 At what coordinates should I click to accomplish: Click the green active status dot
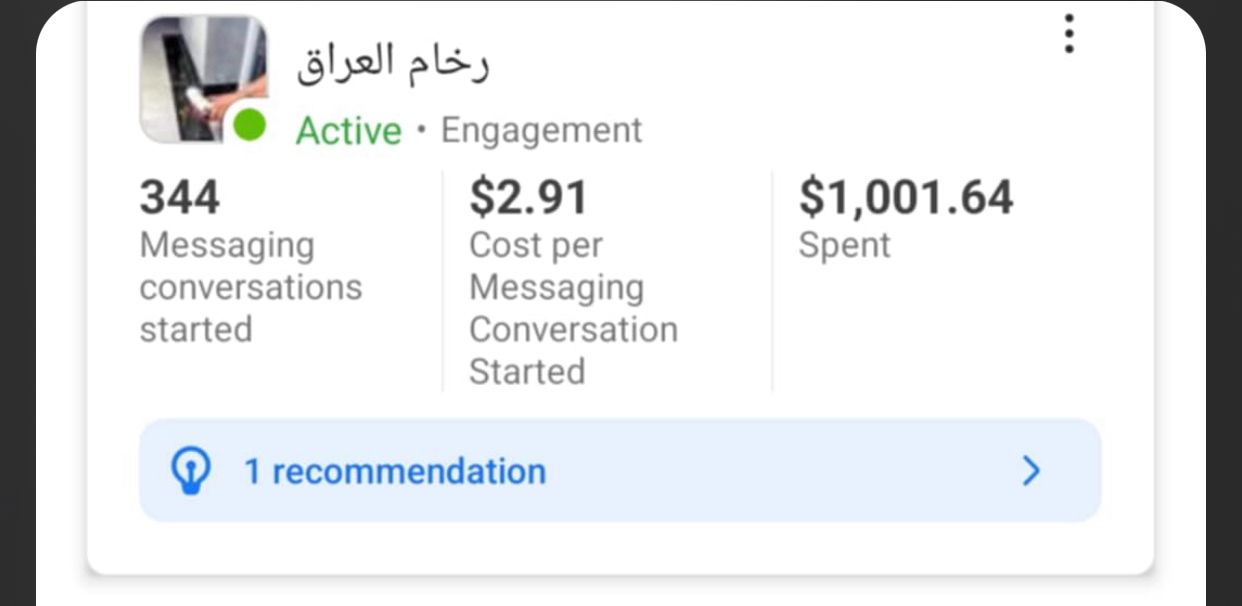pyautogui.click(x=249, y=126)
